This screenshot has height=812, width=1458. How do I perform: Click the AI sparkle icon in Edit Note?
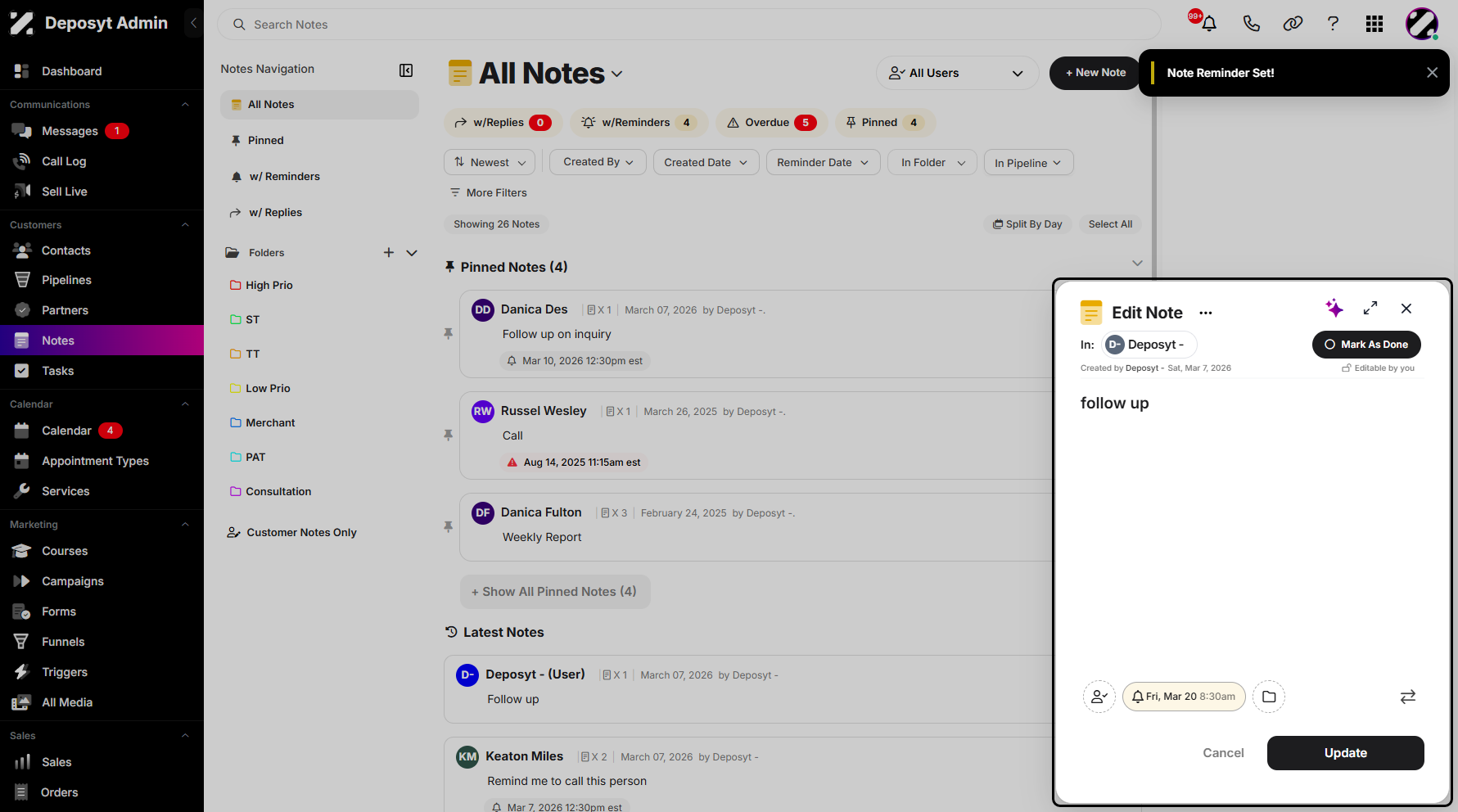1334,308
